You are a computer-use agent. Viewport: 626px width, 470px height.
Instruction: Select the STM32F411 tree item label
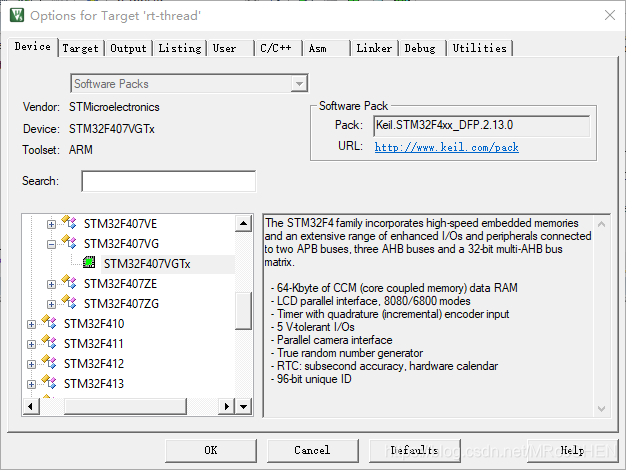tap(93, 343)
